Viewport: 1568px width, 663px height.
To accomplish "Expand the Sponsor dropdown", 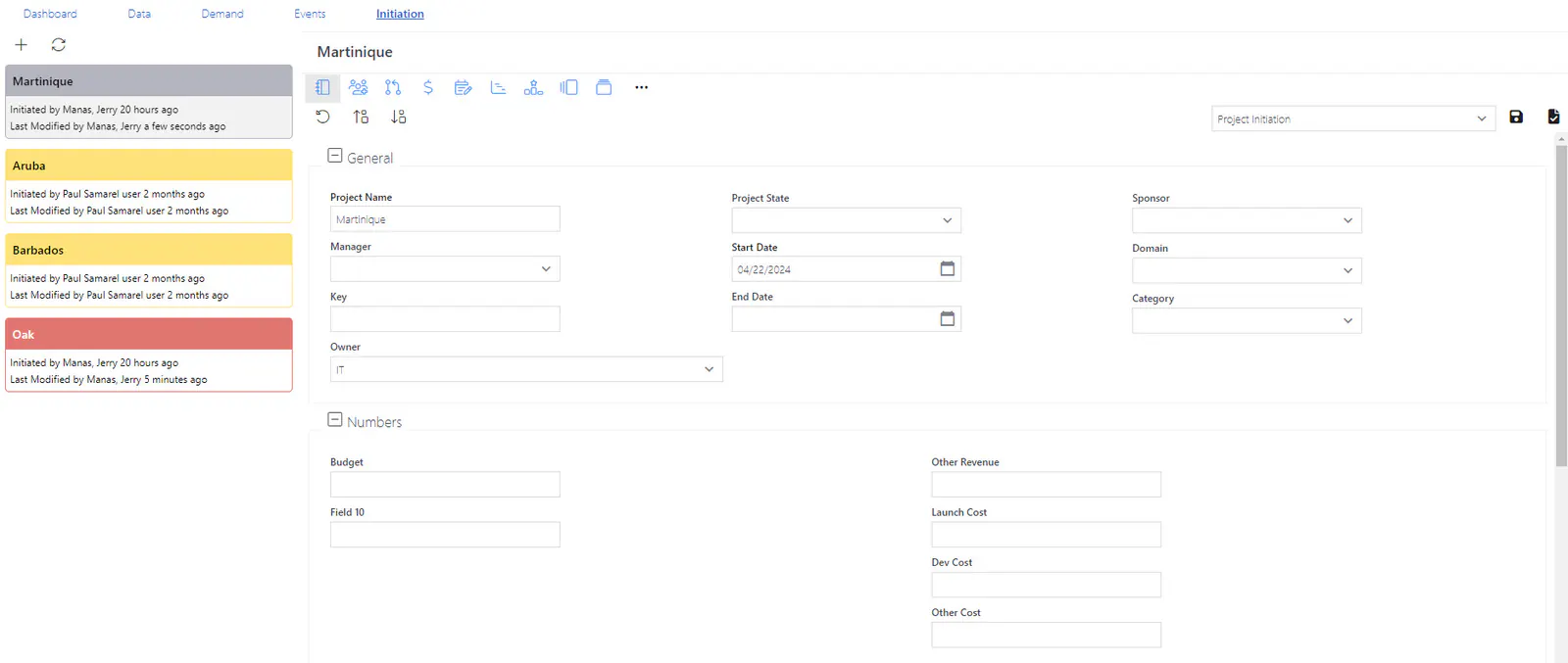I will click(1247, 220).
